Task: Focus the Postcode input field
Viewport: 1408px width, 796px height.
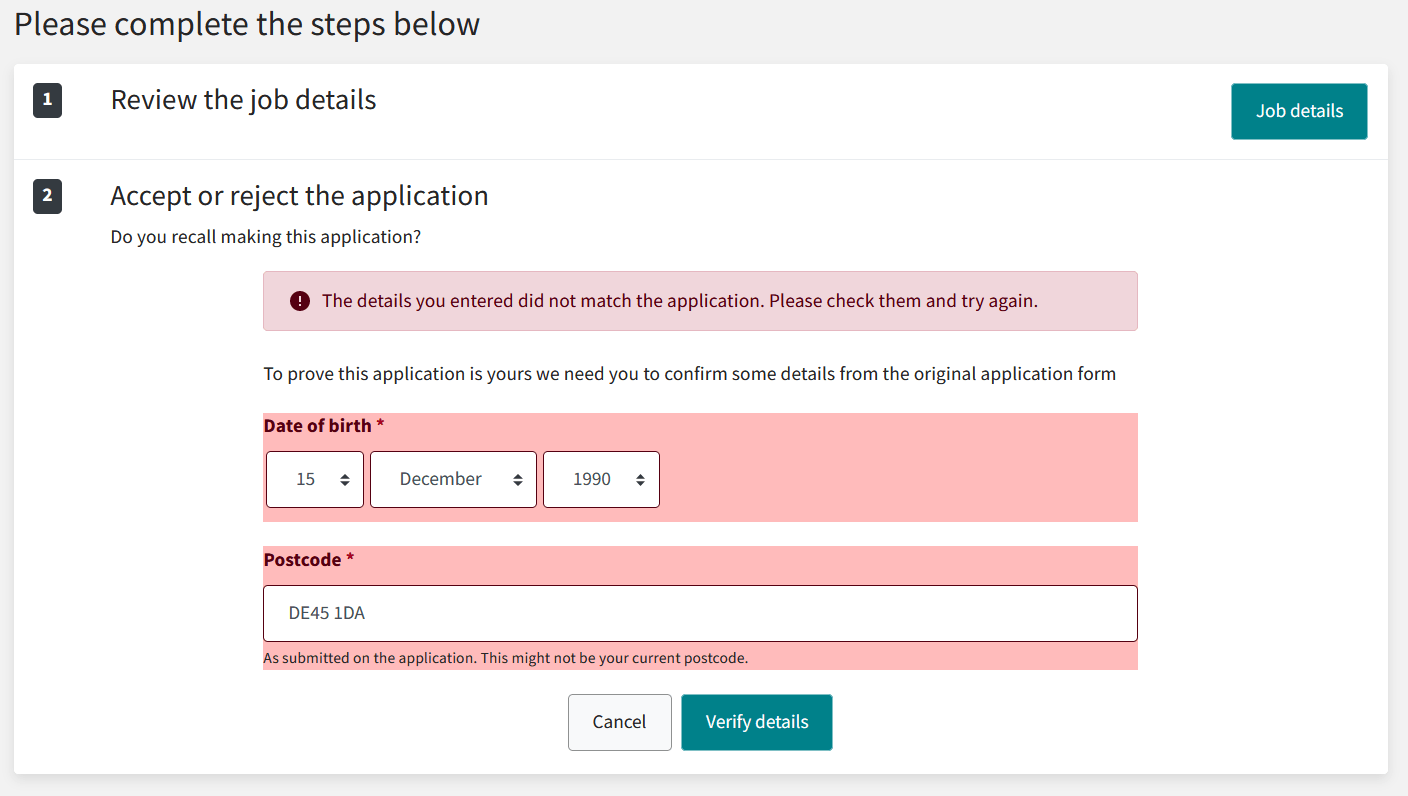Action: click(700, 613)
